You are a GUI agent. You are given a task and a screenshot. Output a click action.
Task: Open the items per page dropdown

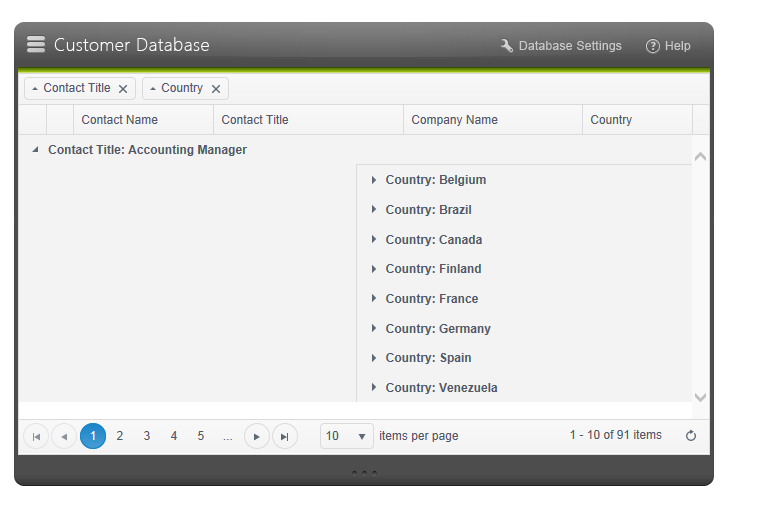[x=361, y=436]
